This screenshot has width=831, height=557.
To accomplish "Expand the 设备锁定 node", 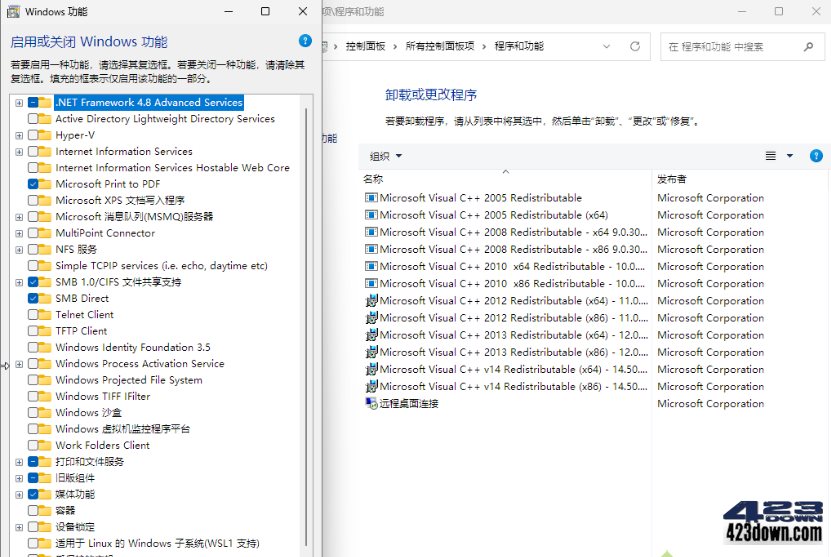I will [19, 527].
